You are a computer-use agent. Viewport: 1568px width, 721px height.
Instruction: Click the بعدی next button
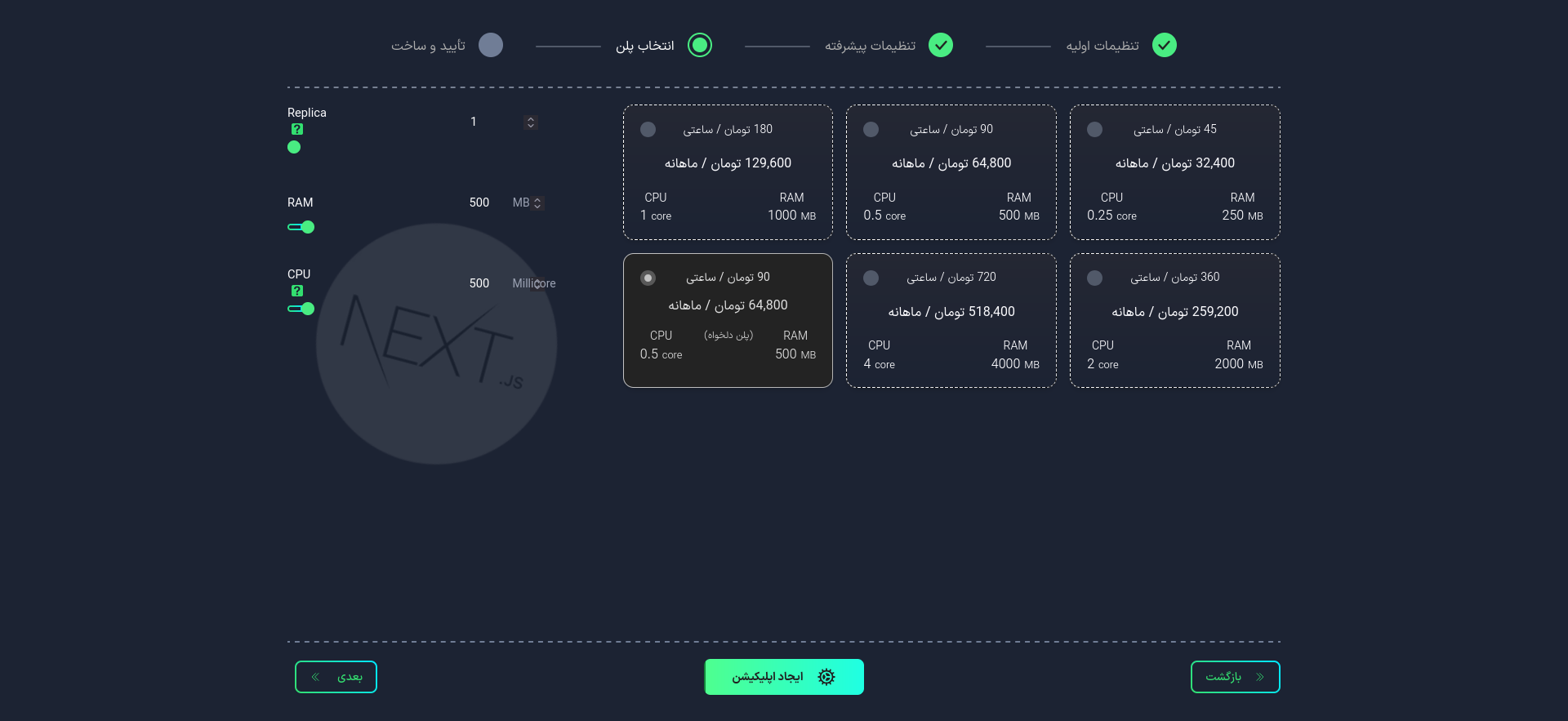(x=336, y=677)
